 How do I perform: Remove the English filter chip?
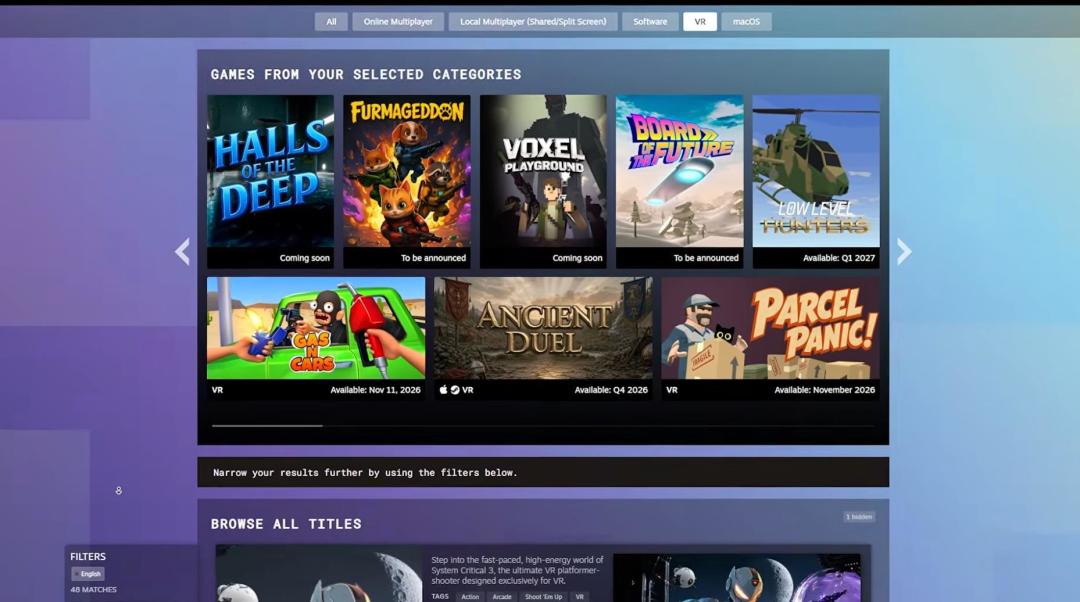[88, 574]
